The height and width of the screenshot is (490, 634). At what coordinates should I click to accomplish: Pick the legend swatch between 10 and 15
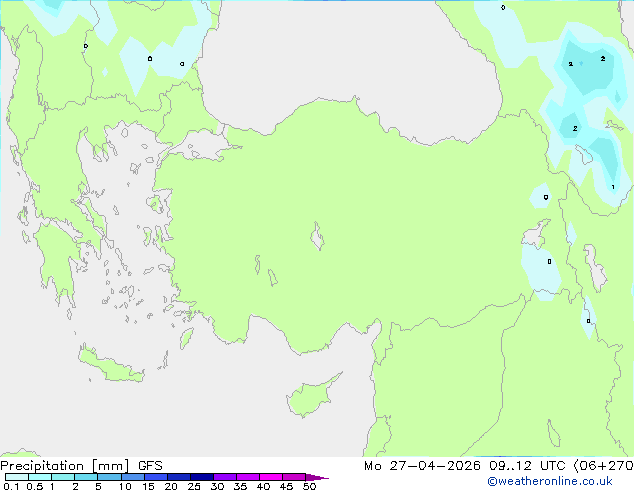132,477
